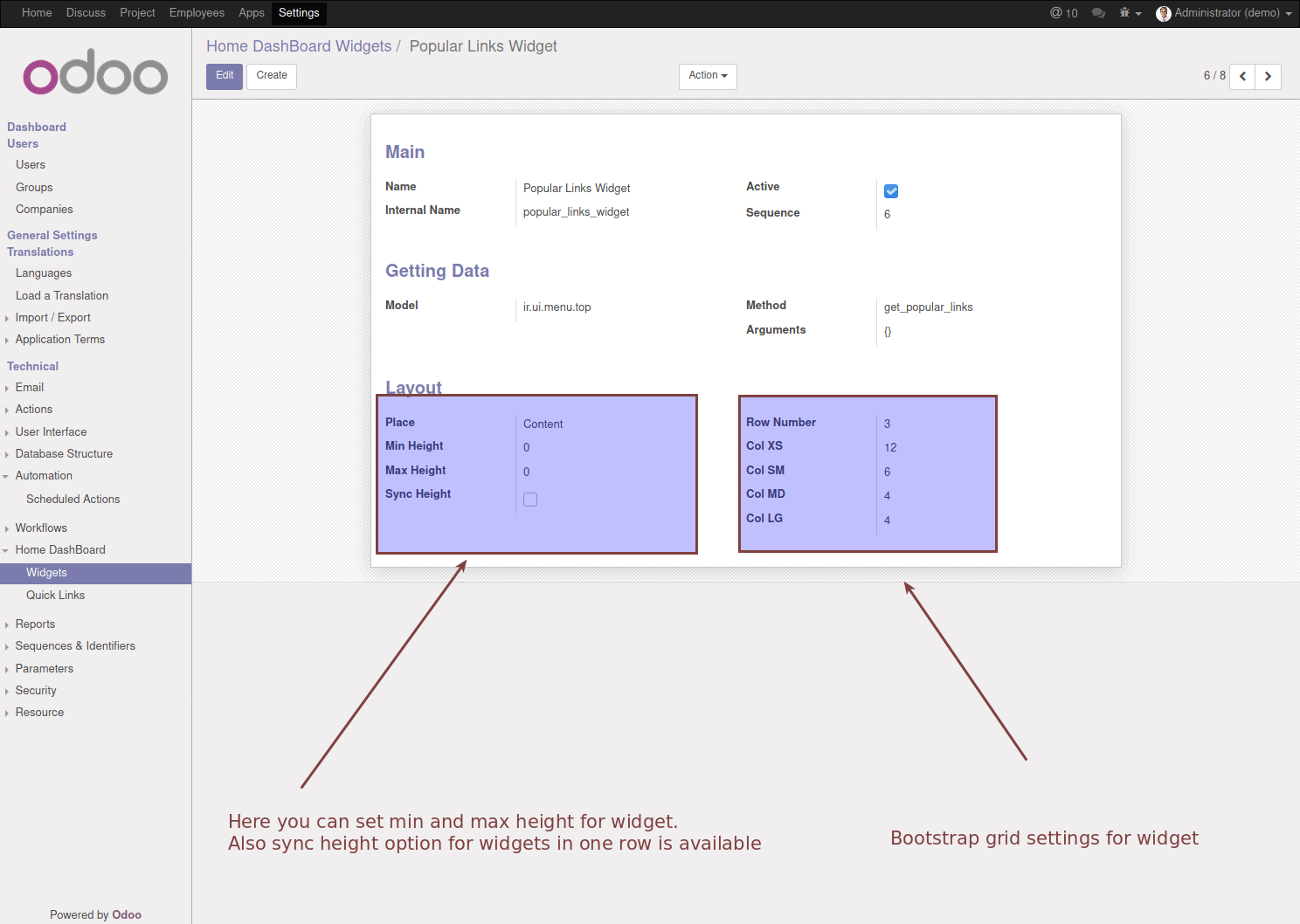Click the Edit button
The height and width of the screenshot is (924, 1300).
tap(224, 76)
